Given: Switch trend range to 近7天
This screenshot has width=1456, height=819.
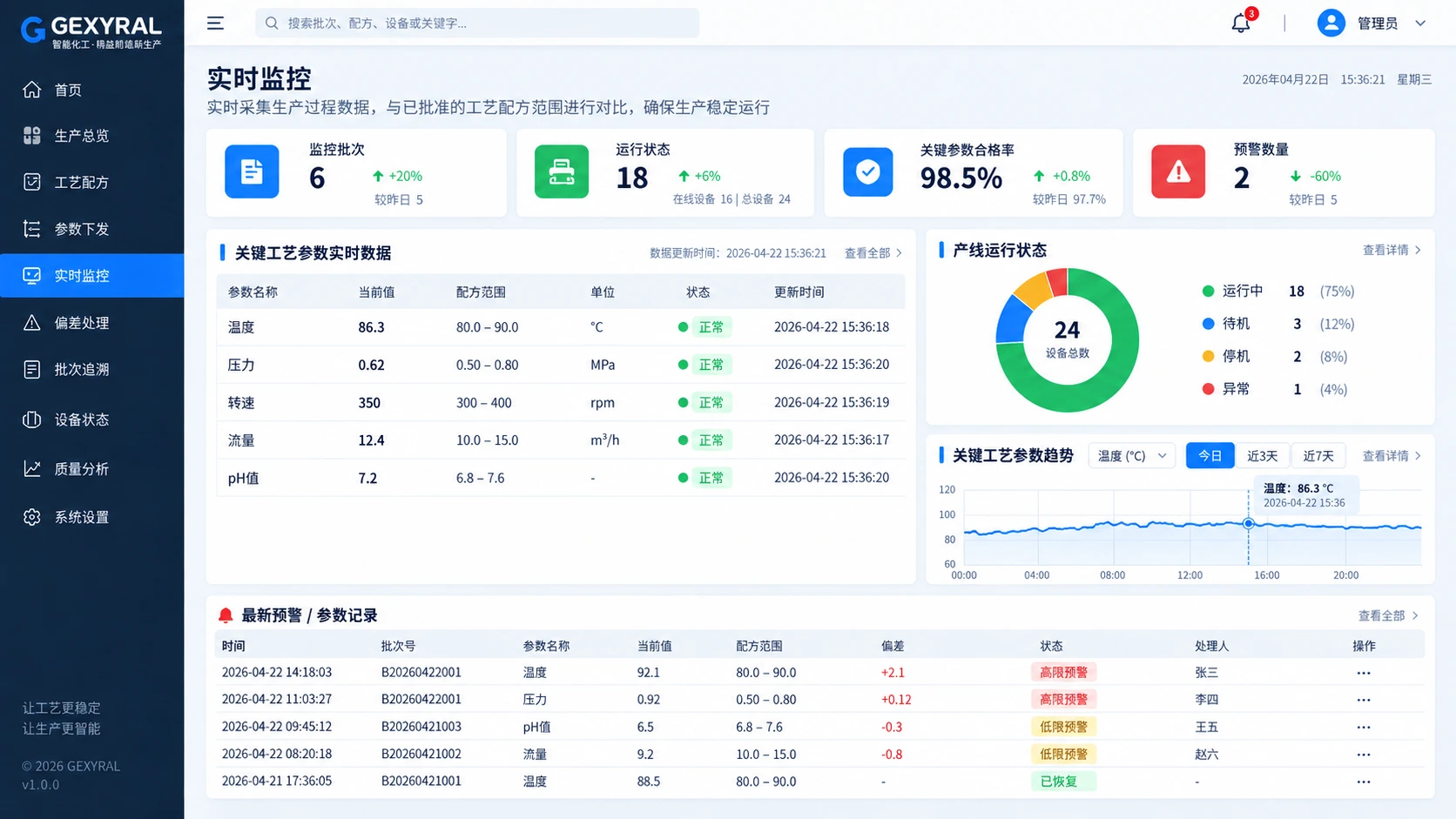Looking at the screenshot, I should coord(1318,456).
